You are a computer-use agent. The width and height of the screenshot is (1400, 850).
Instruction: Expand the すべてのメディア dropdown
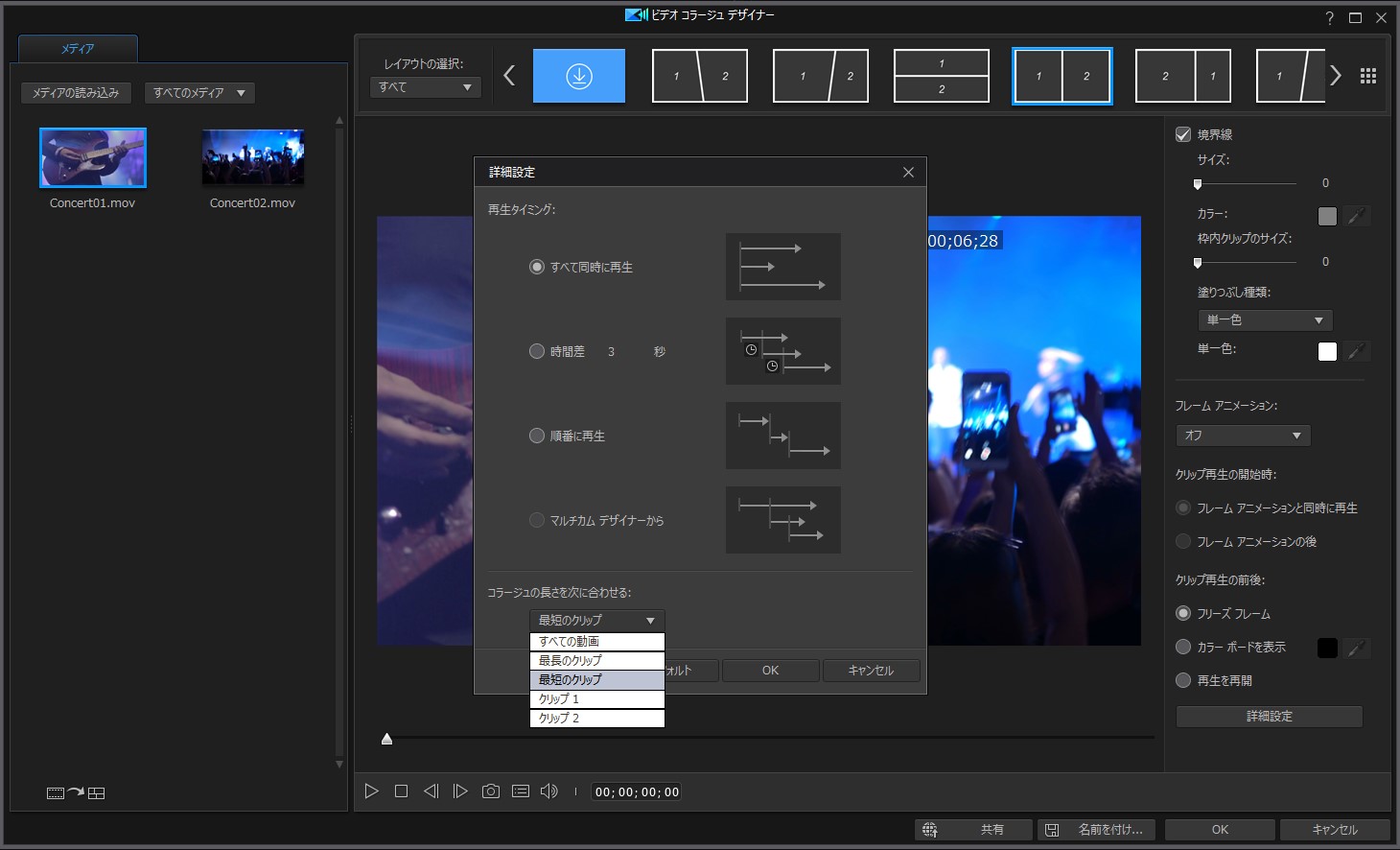[199, 93]
